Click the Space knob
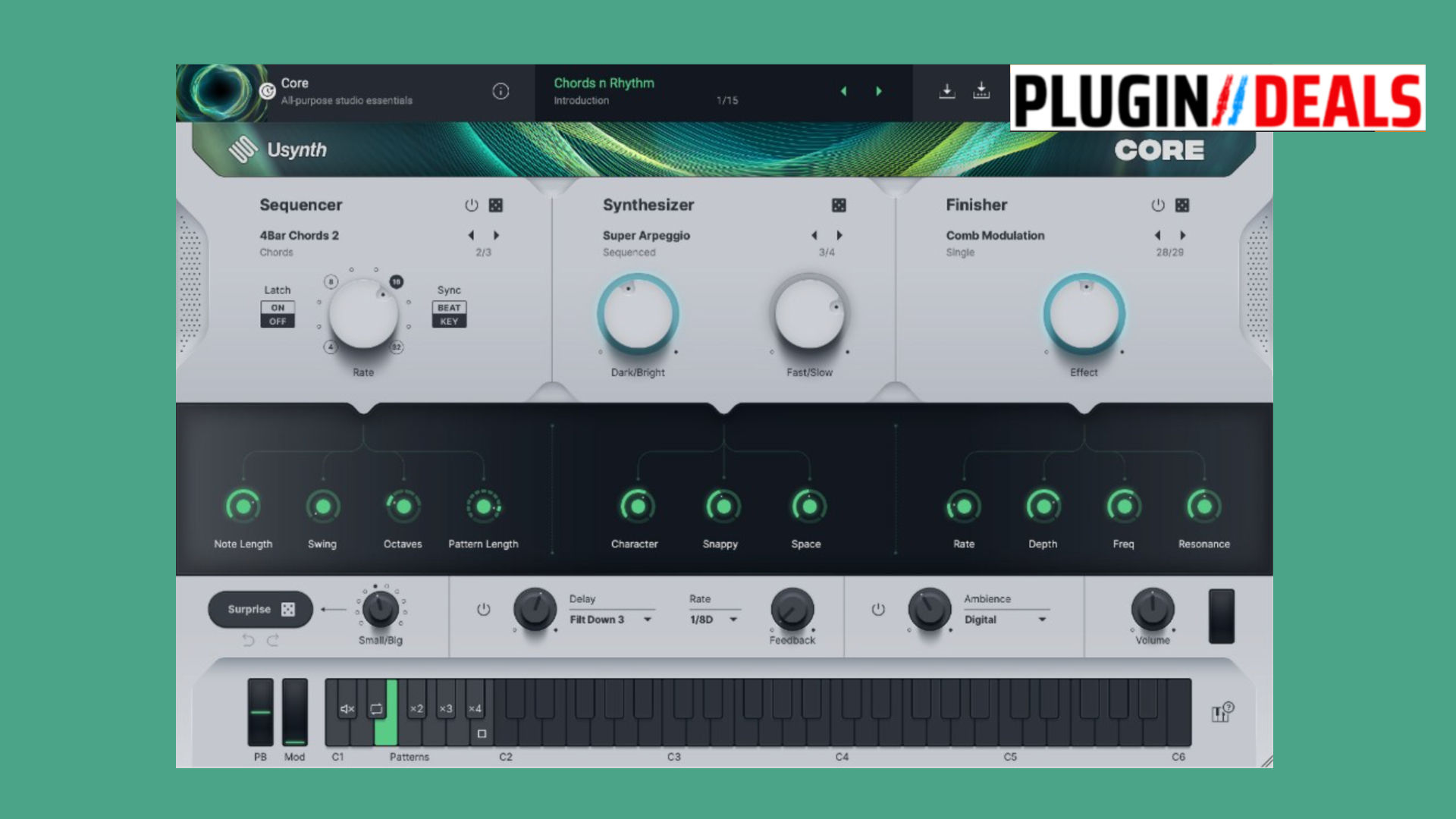 click(809, 507)
